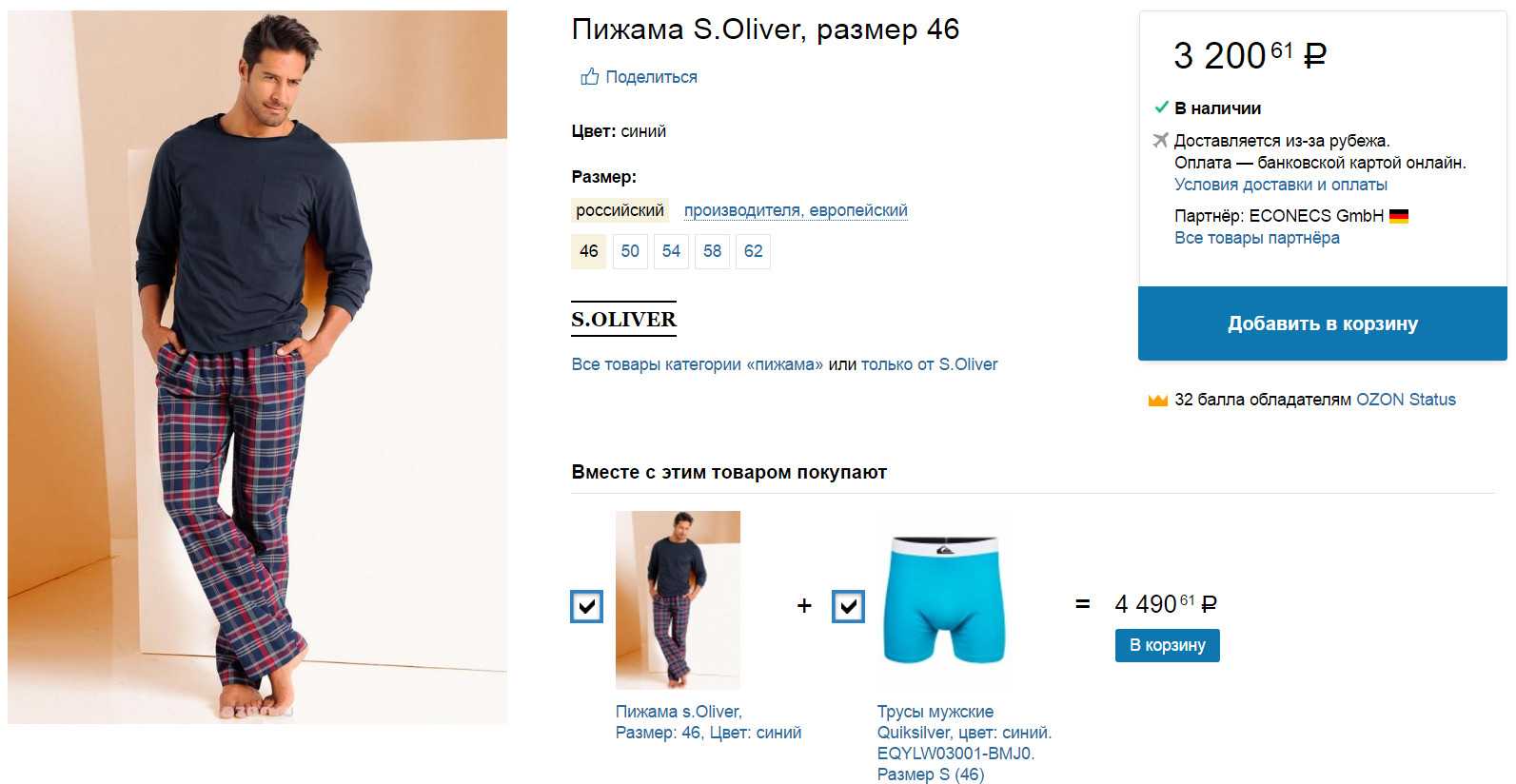Open Условия доставки и оплаты link
This screenshot has width=1516, height=784.
[x=1280, y=185]
